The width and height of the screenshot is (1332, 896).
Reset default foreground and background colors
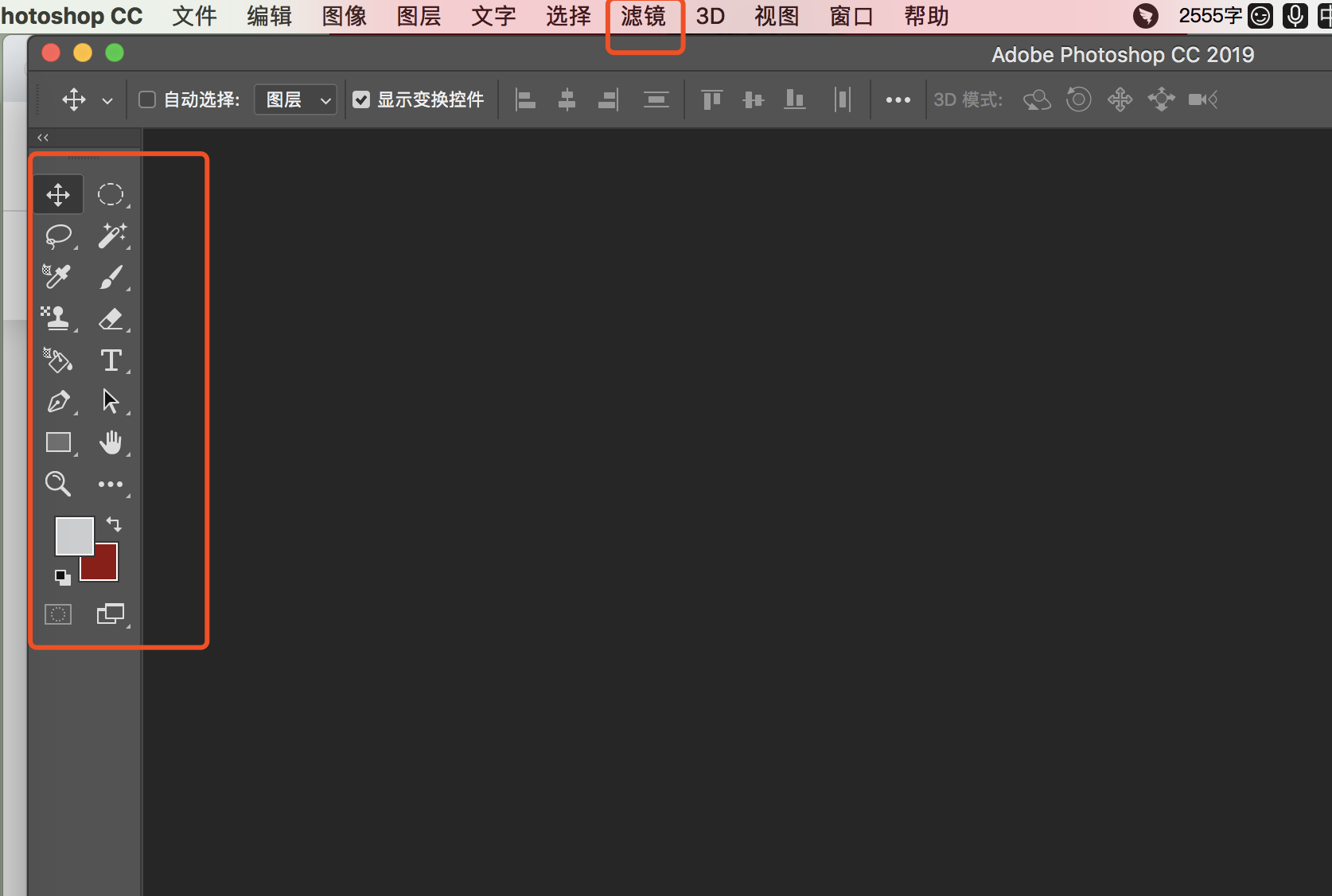click(62, 578)
